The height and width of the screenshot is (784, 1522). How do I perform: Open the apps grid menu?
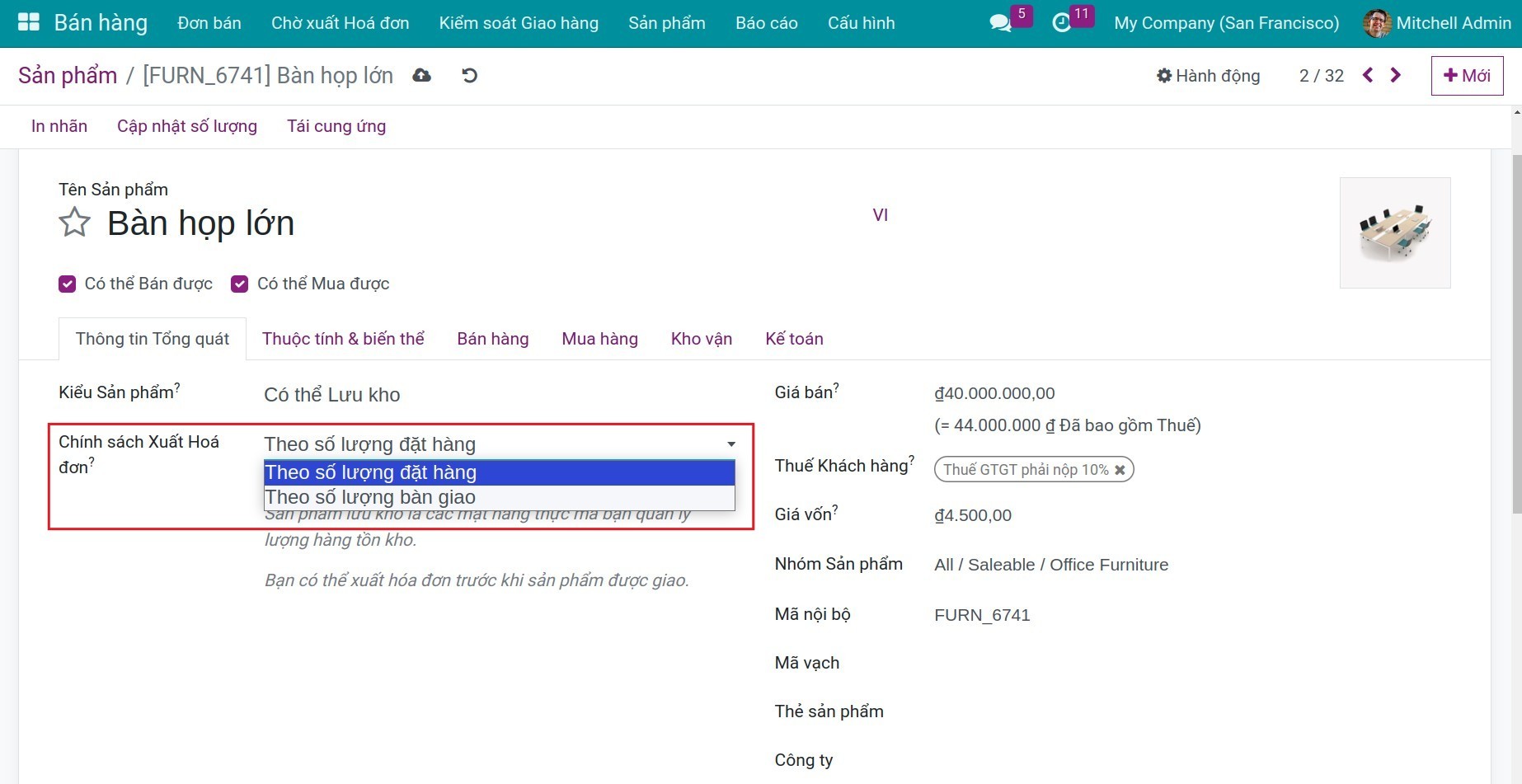pos(27,21)
